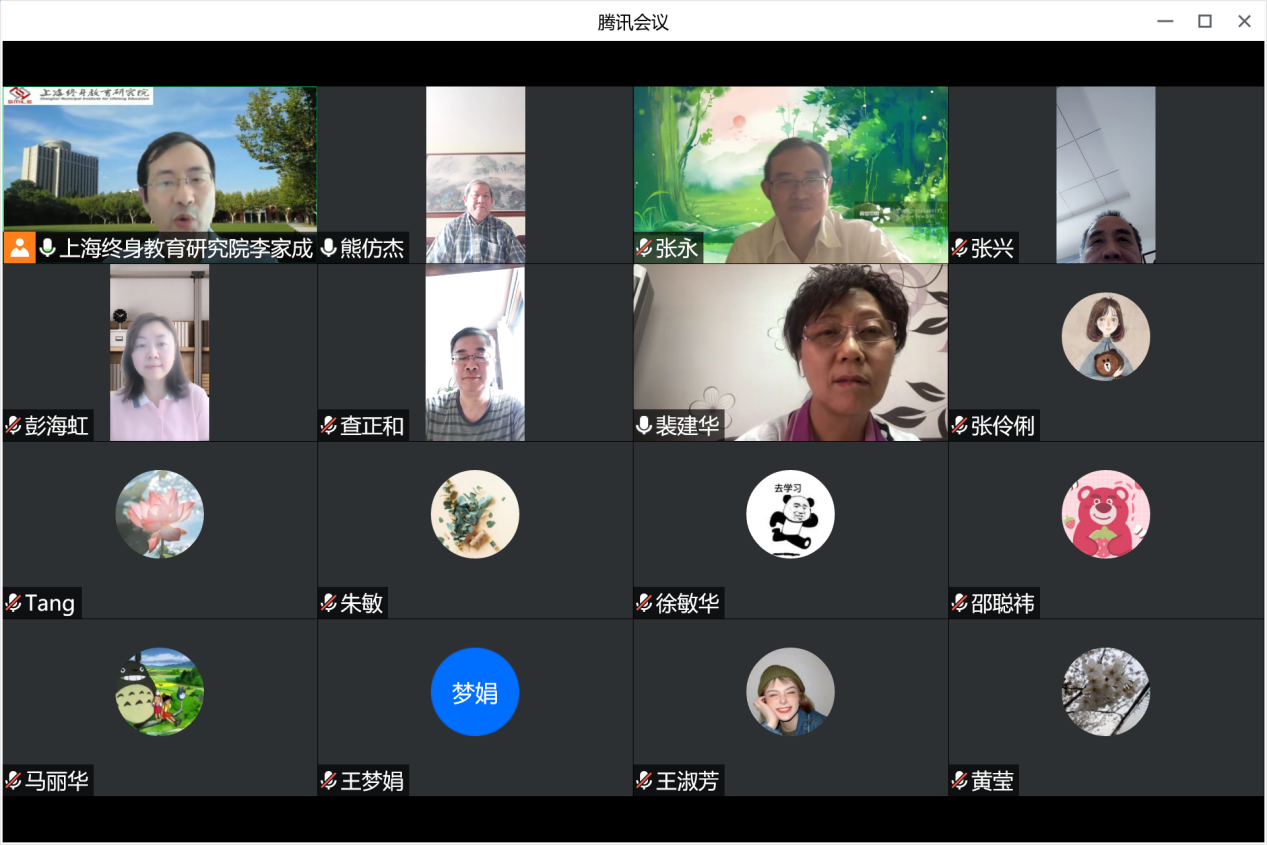Screen dimensions: 1267x845
Task: Click the Totoro avatar of 马丽华
Action: point(160,691)
